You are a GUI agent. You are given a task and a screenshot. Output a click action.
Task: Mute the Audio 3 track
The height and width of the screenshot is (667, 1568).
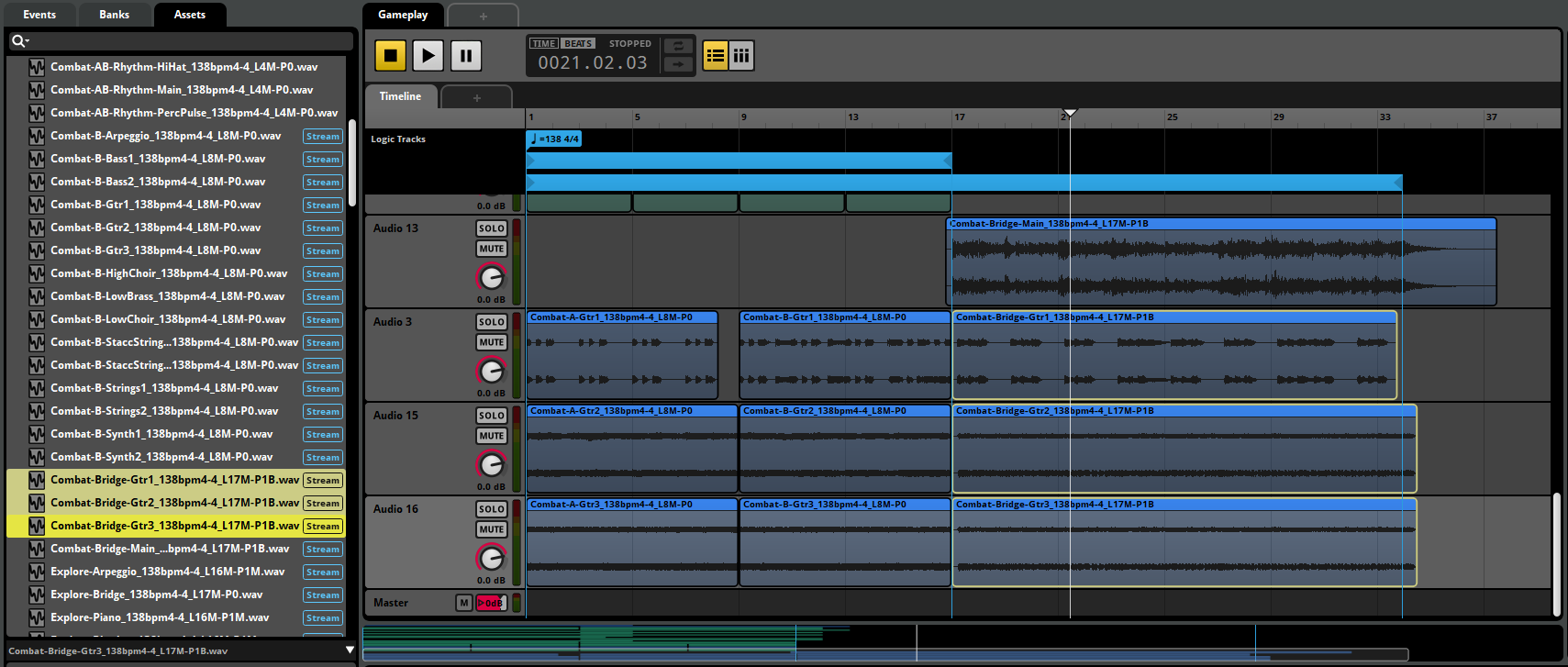(x=492, y=342)
